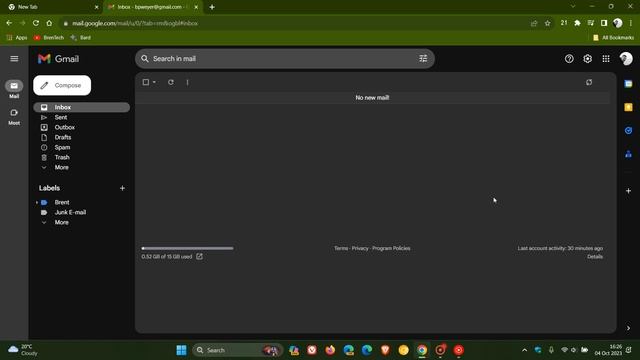Open the Terms link
This screenshot has width=640, height=360.
tap(341, 248)
